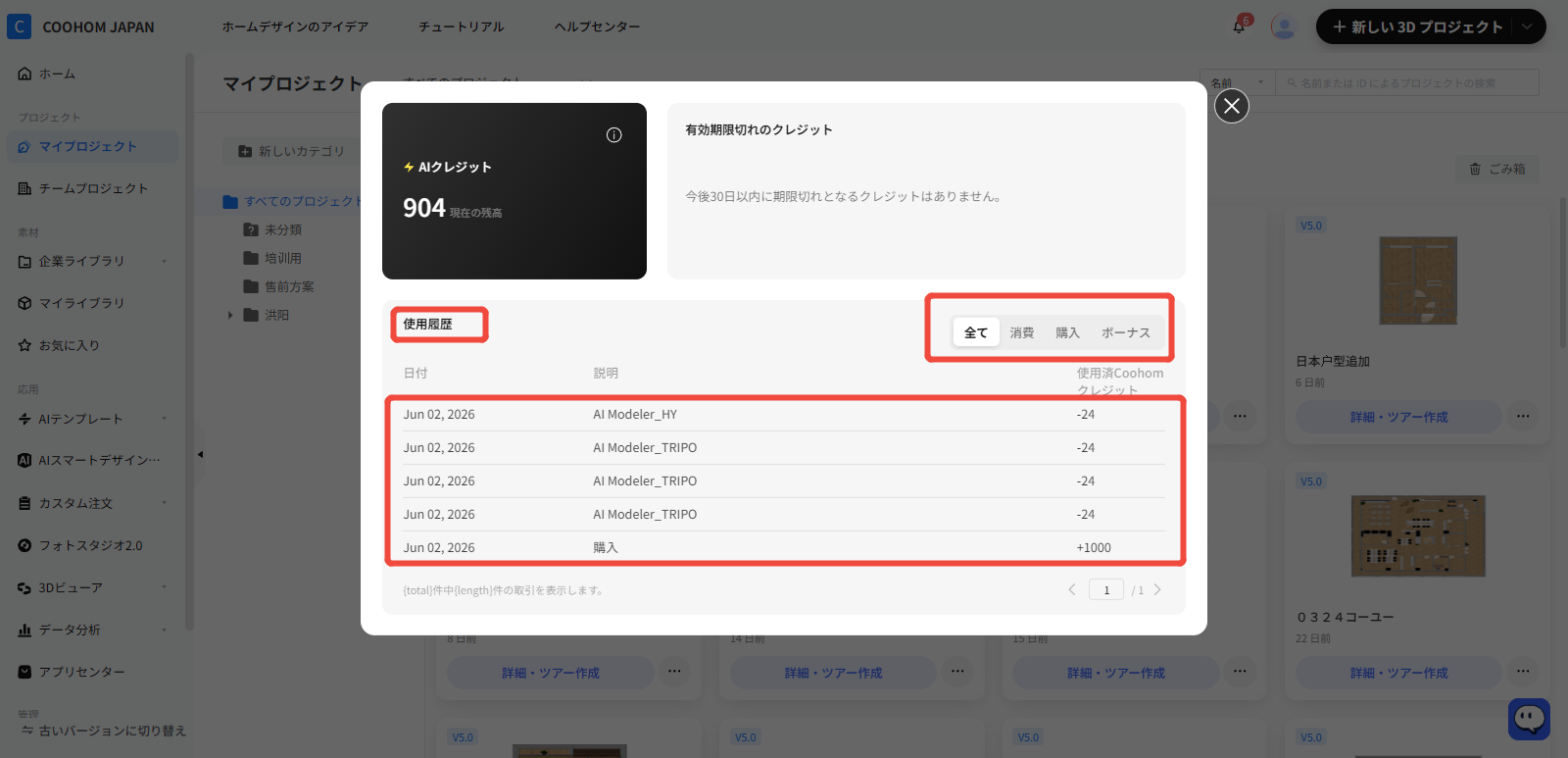Expand the 洪阳 folder

(230, 315)
